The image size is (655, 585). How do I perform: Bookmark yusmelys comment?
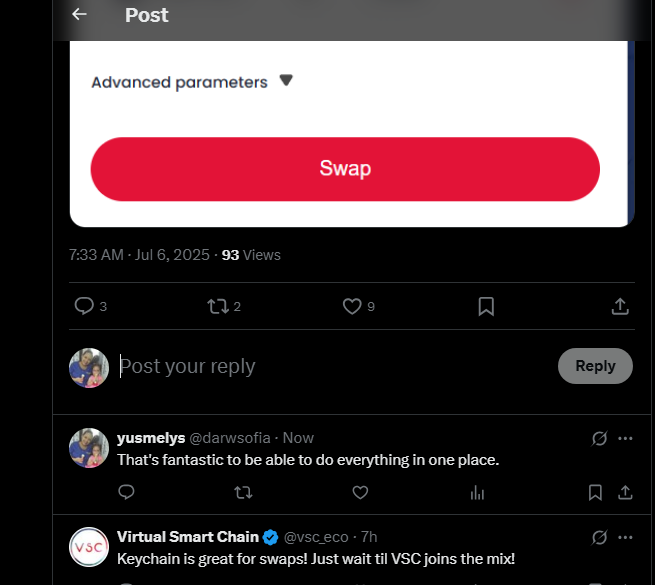595,493
